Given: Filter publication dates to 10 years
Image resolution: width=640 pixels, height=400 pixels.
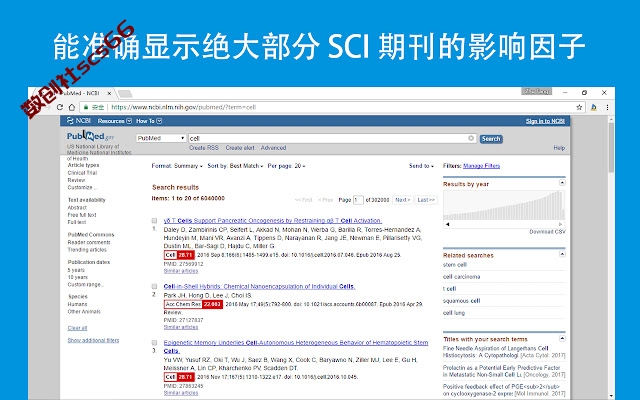Looking at the screenshot, I should (x=78, y=277).
